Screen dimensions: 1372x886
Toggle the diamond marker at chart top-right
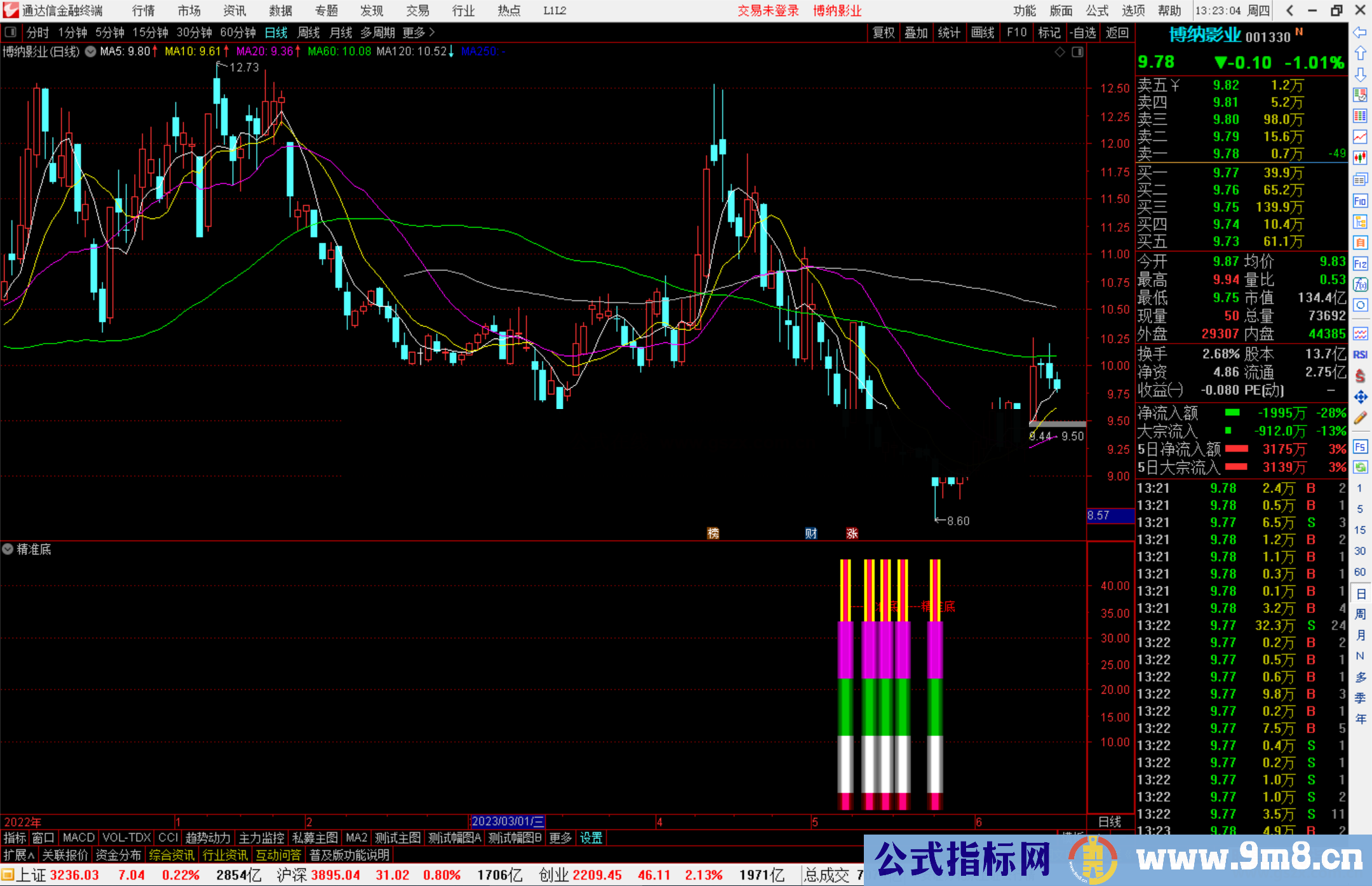pyautogui.click(x=1059, y=52)
